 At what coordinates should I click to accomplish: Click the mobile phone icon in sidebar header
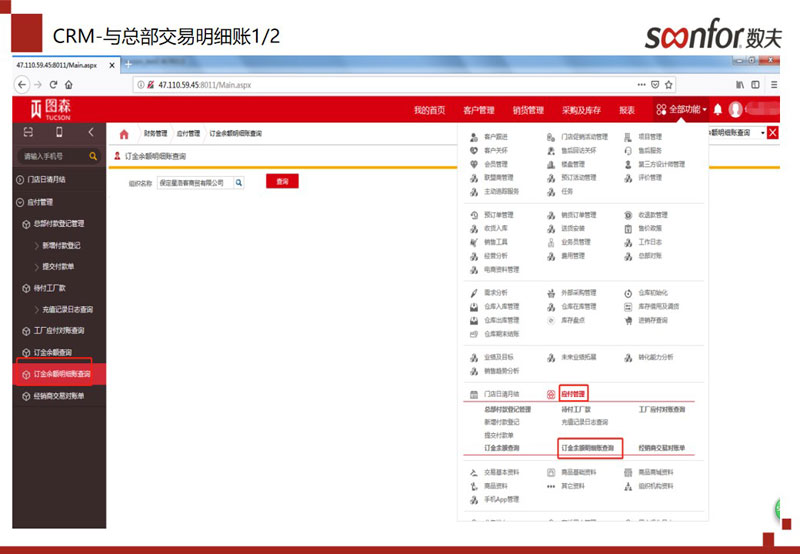[59, 132]
